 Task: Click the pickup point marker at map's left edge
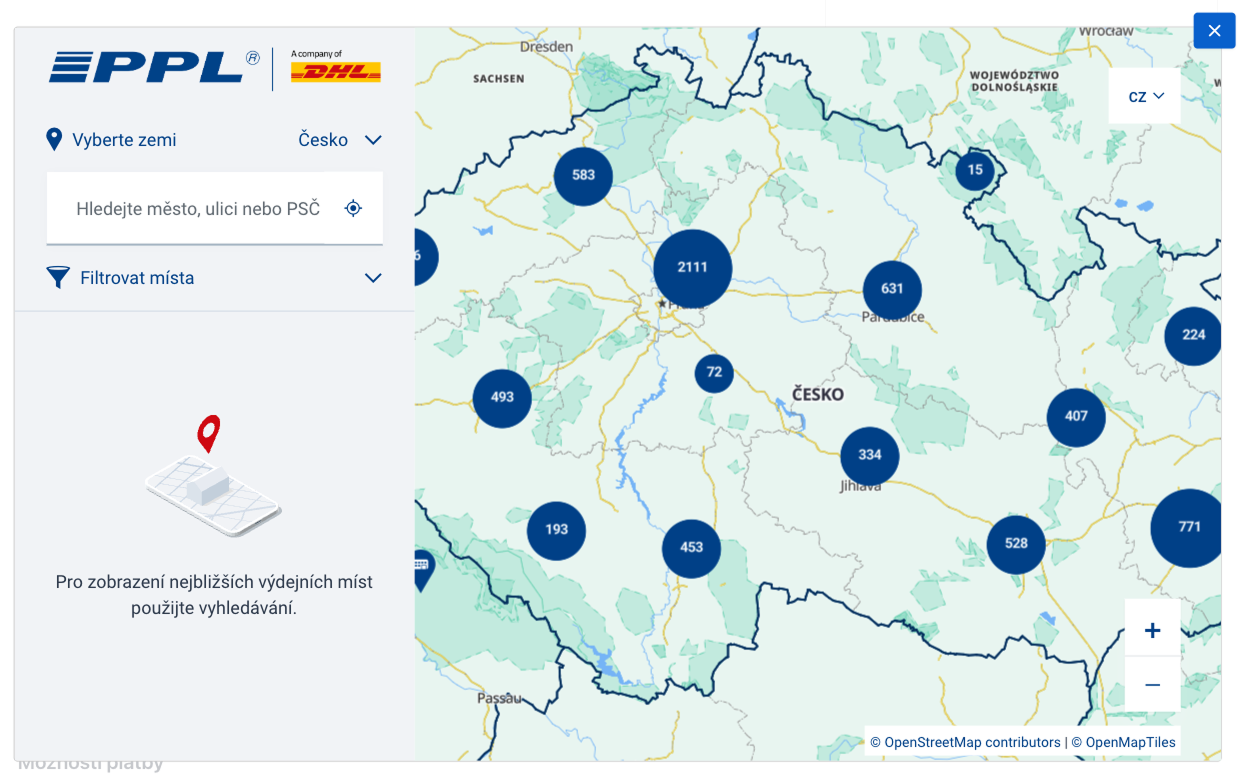pyautogui.click(x=423, y=569)
